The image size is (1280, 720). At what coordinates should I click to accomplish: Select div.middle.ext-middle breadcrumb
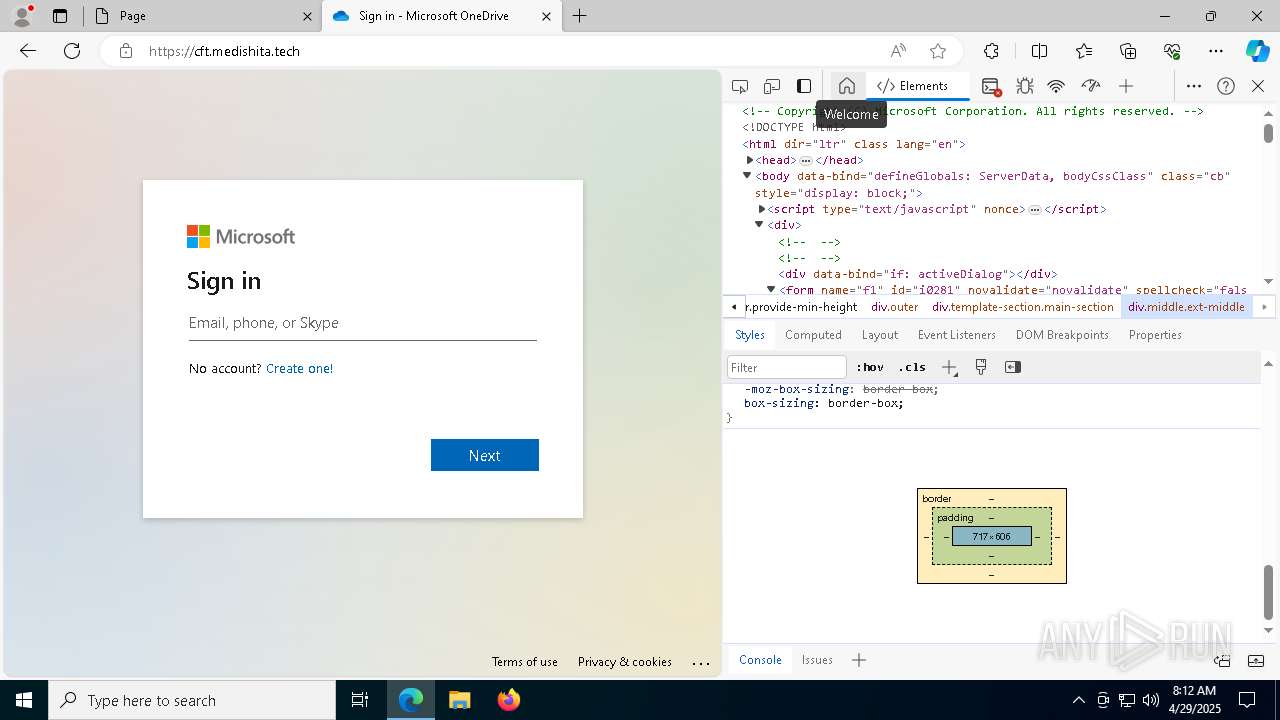click(x=1186, y=307)
